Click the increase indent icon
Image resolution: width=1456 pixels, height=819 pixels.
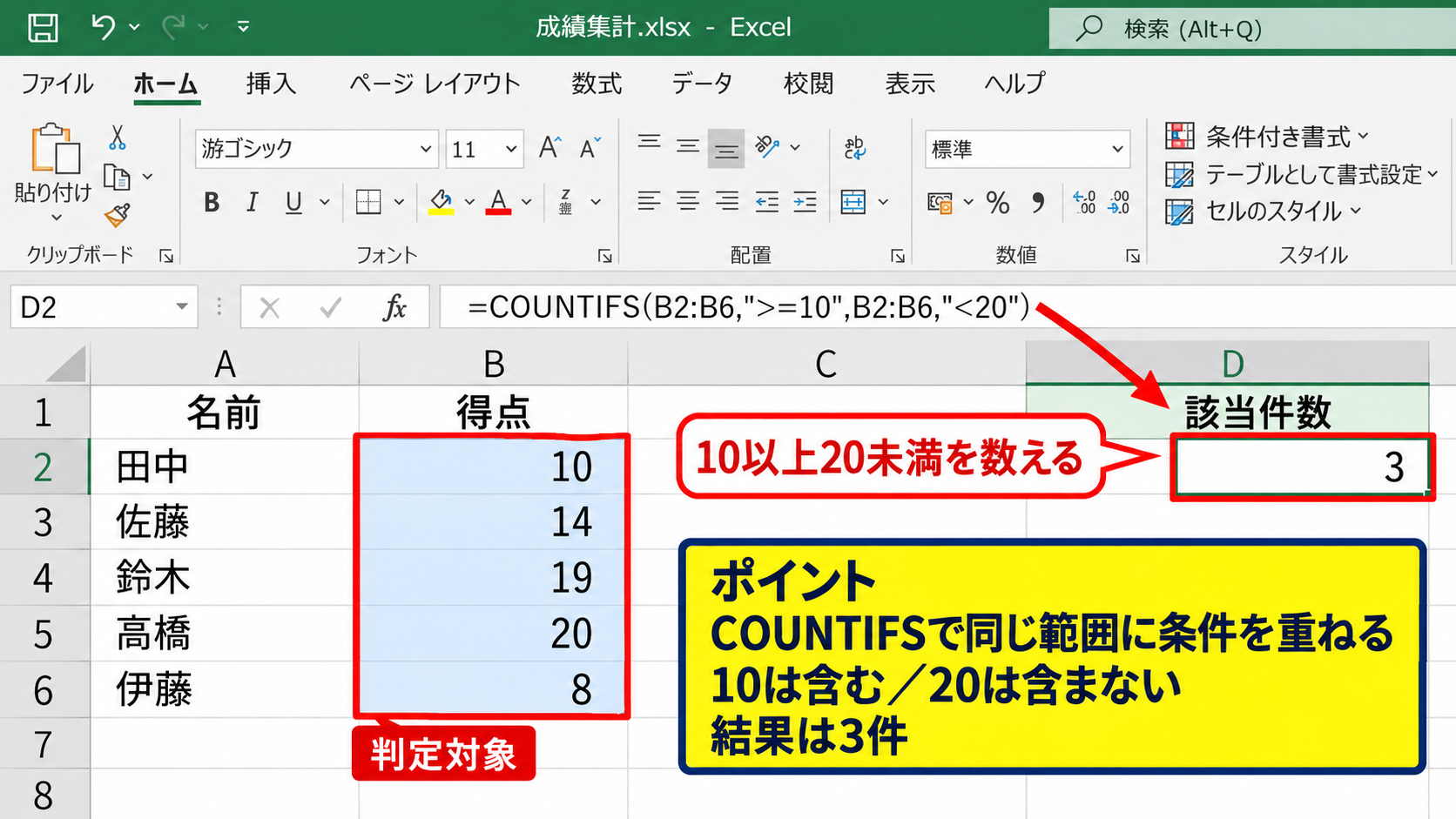point(806,202)
